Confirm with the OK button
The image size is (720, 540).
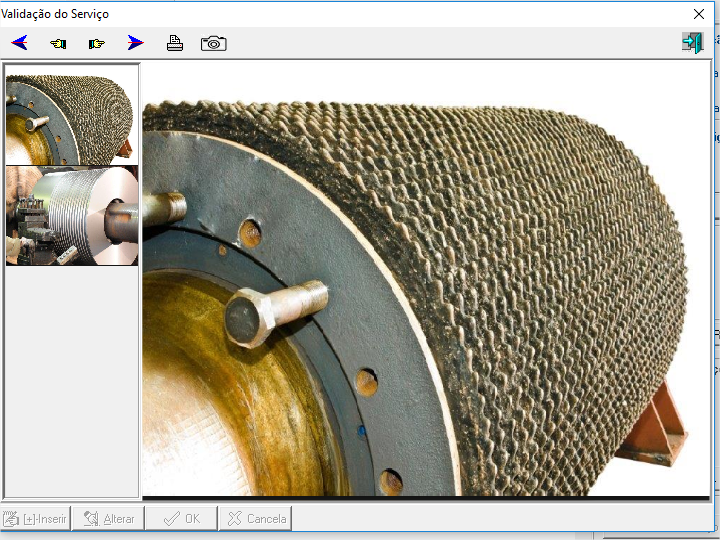[x=182, y=519]
